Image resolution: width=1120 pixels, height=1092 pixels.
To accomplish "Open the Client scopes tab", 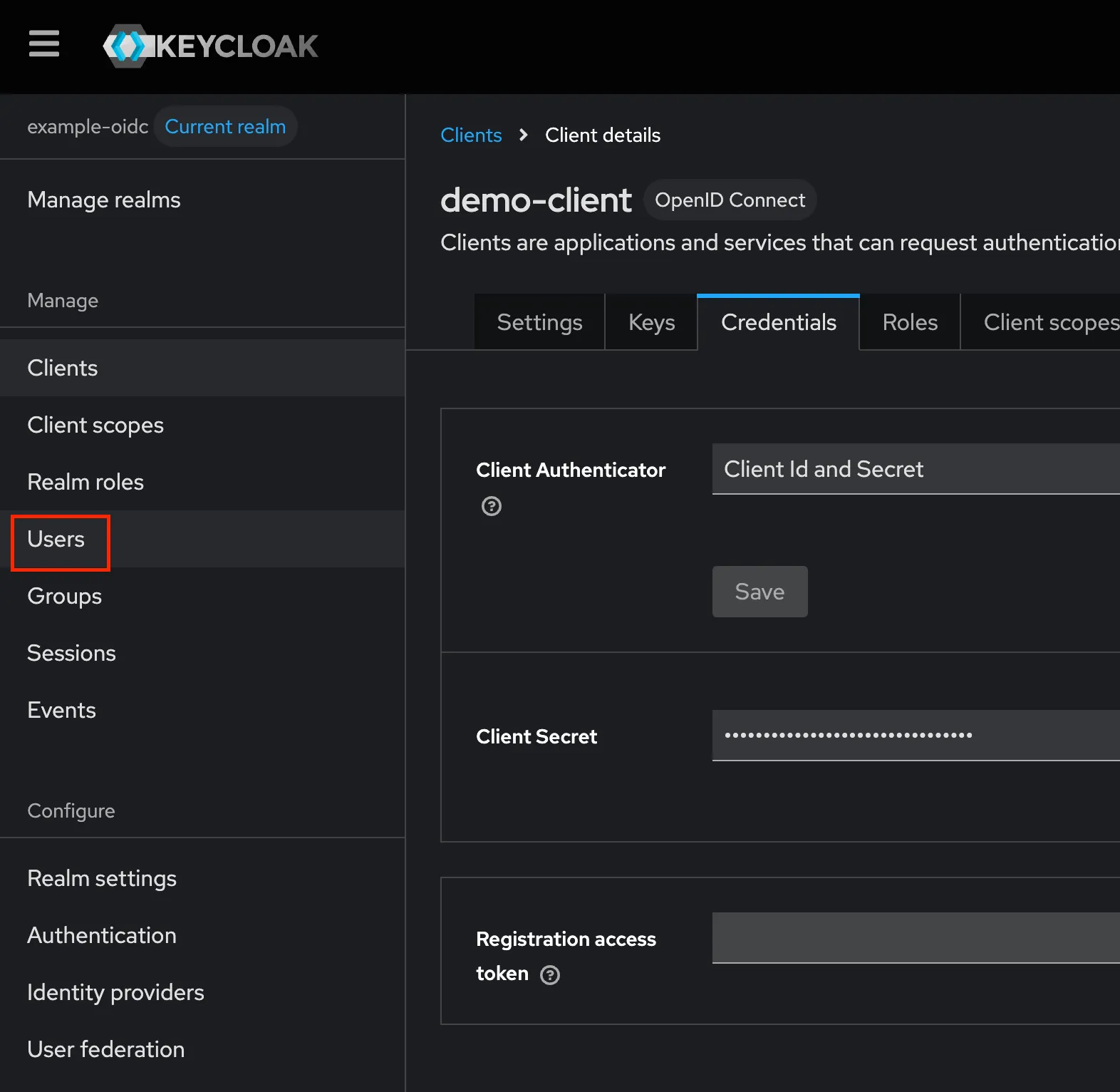I will pos(1047,322).
